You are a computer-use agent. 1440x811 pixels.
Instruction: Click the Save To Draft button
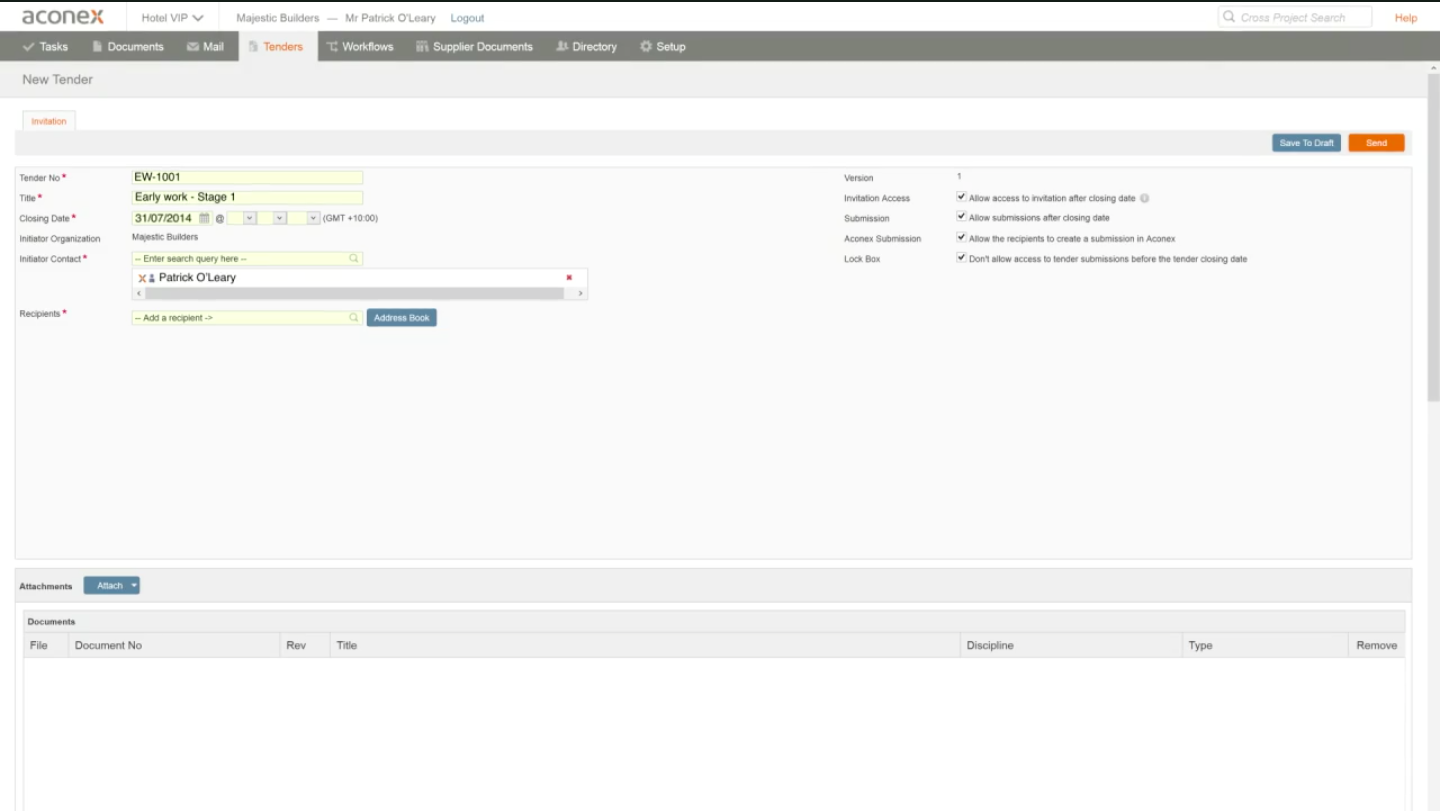(x=1306, y=143)
